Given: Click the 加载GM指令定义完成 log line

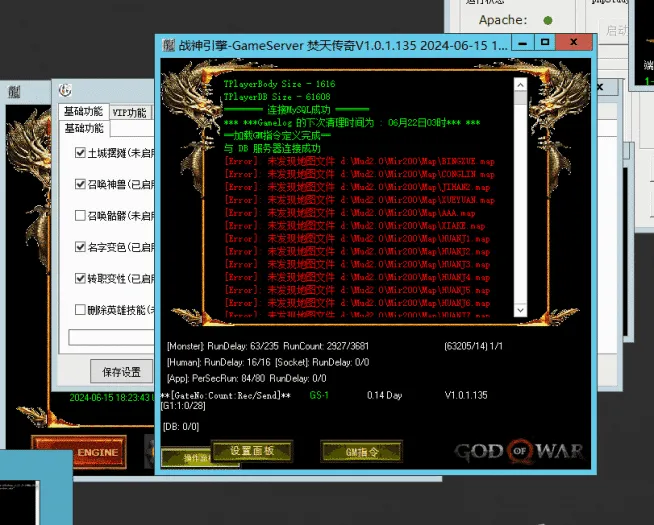Looking at the screenshot, I should (x=277, y=136).
